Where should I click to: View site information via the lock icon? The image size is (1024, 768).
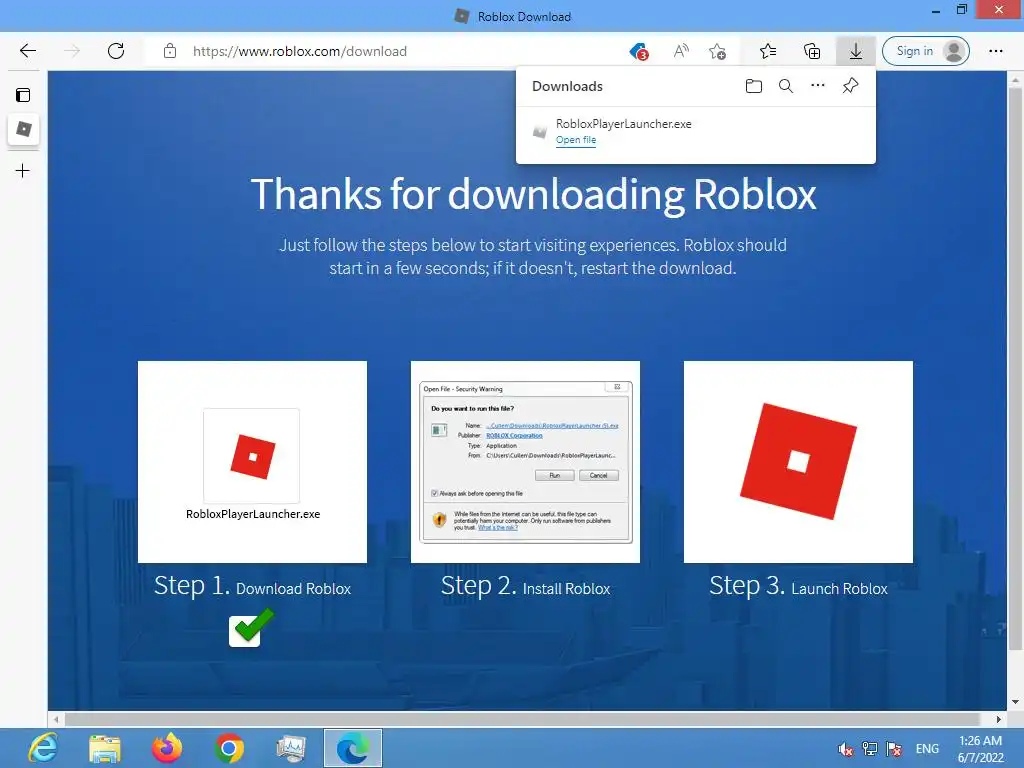pyautogui.click(x=170, y=51)
